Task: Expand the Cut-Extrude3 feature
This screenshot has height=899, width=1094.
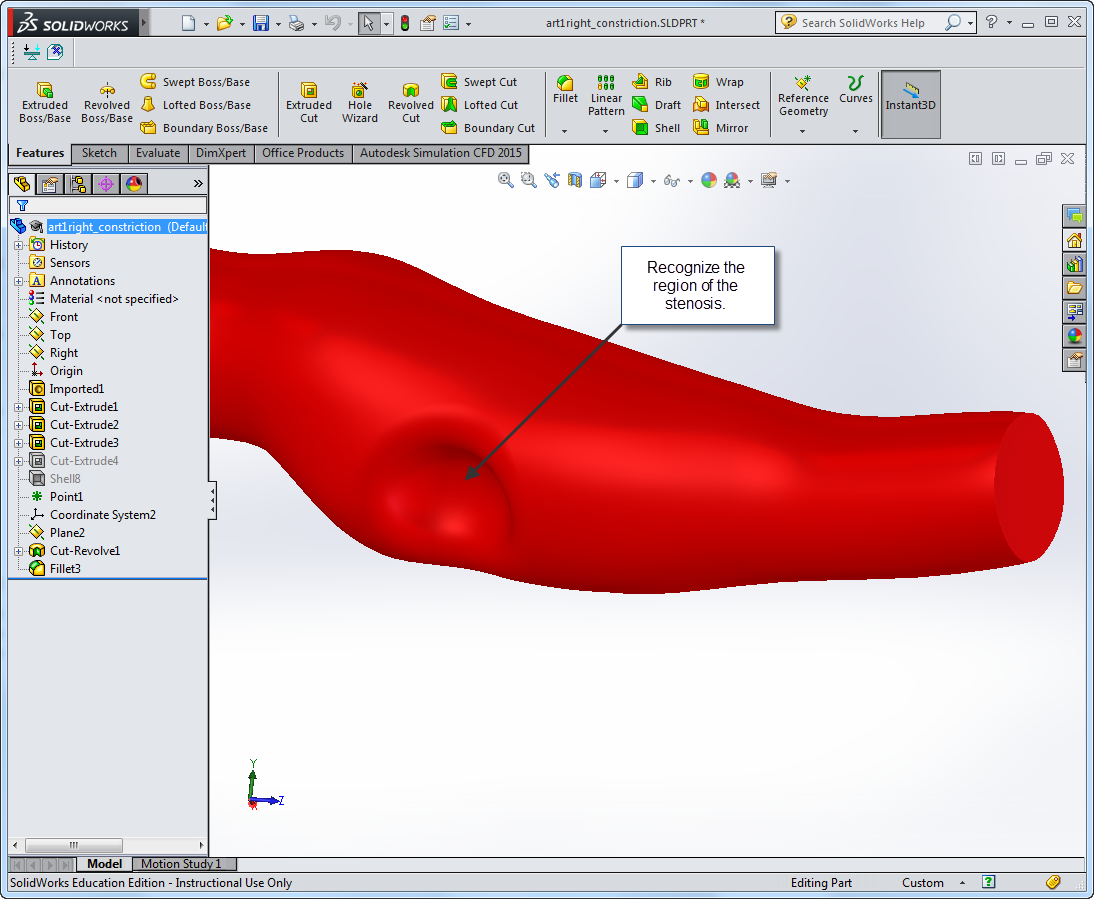Action: (x=18, y=444)
